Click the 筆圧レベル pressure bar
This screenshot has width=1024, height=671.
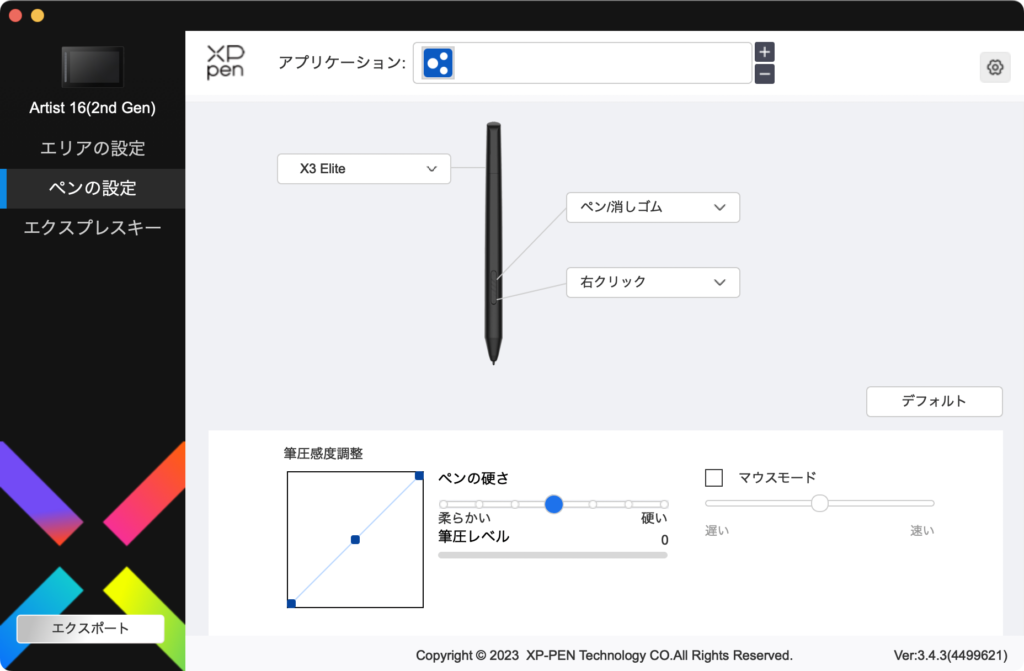[x=552, y=555]
